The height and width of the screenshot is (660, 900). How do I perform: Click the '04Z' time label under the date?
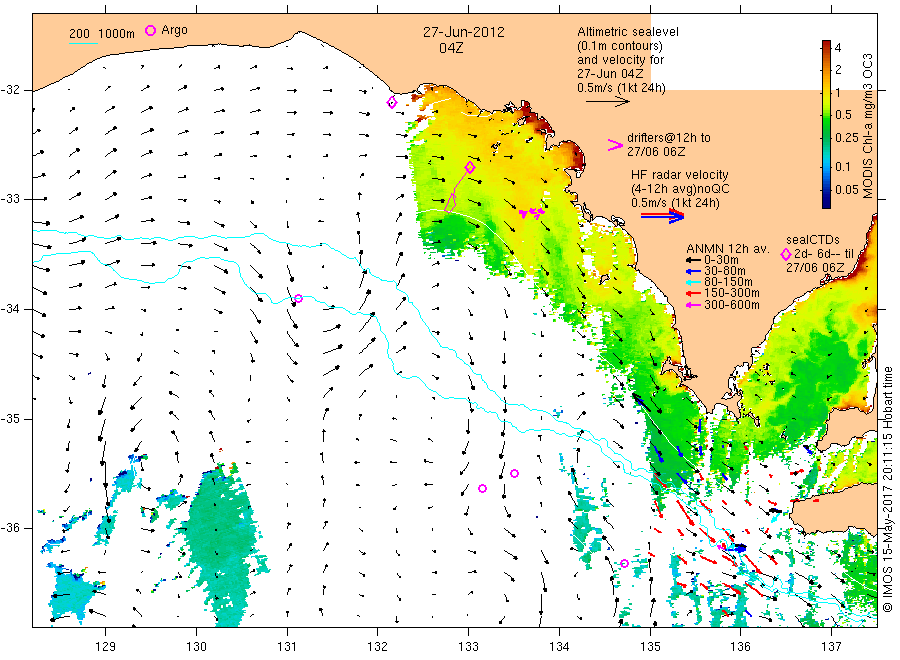pyautogui.click(x=451, y=48)
